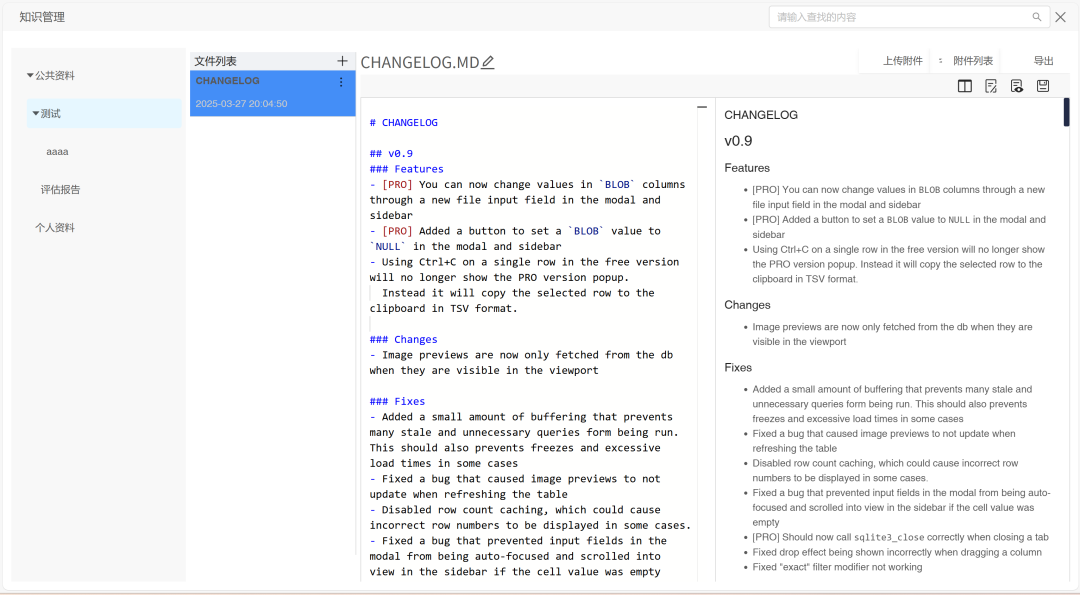This screenshot has width=1080, height=595.
Task: Click '### Changes' heading in editor
Action: click(x=404, y=340)
